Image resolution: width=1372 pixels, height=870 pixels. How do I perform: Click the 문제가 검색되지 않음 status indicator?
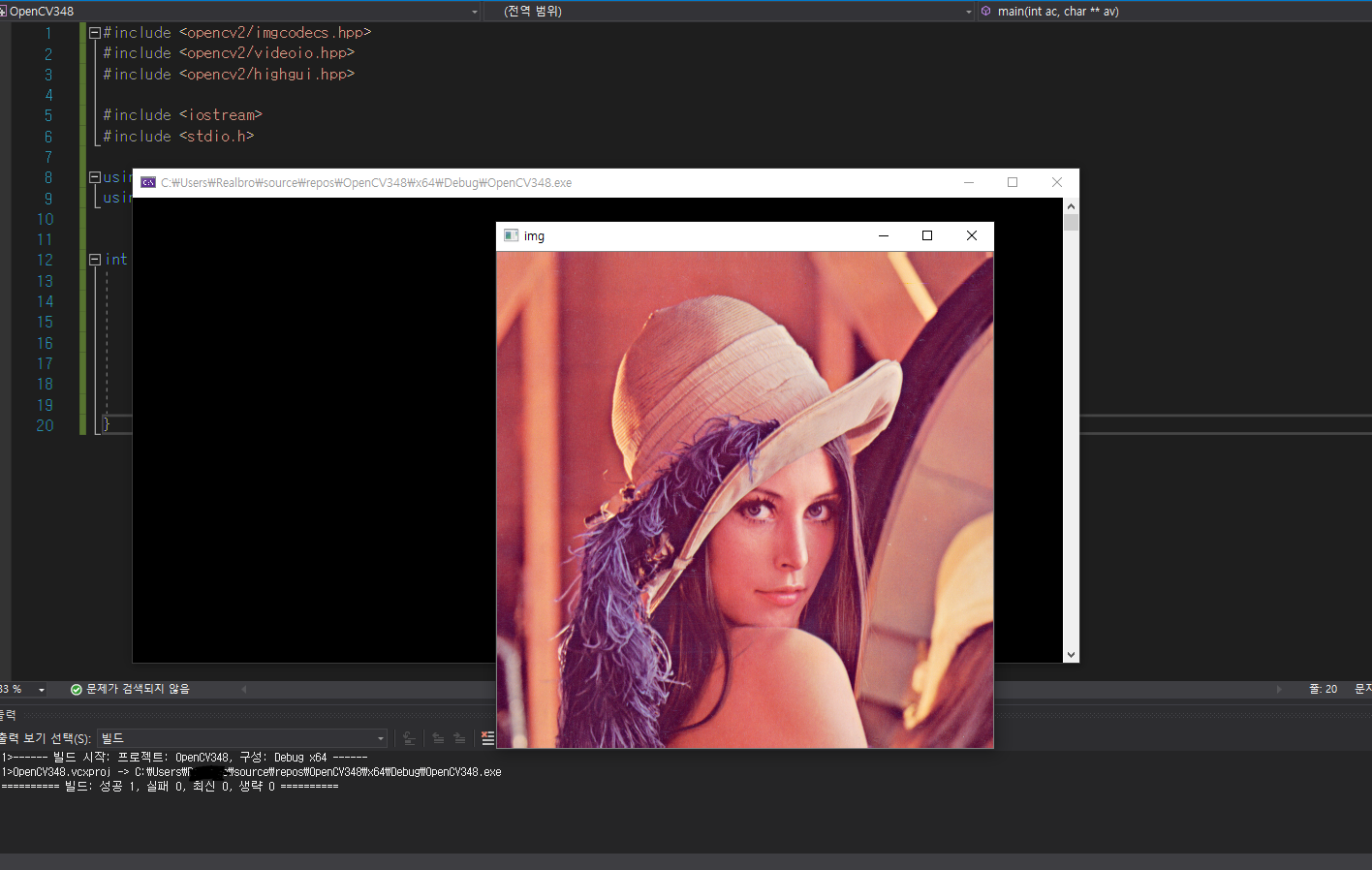click(130, 690)
